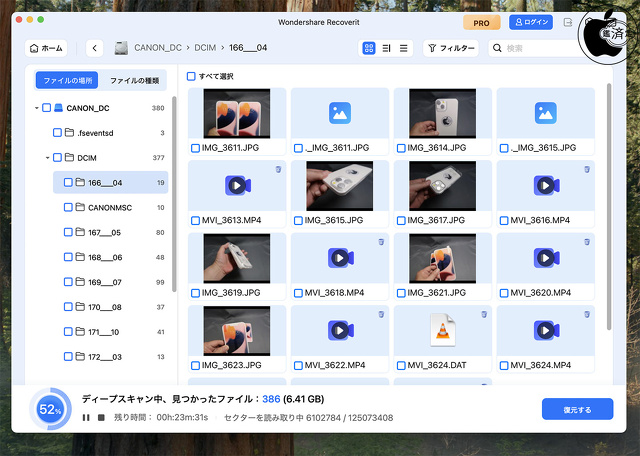Collapse the DCIM folder node

tap(47, 158)
